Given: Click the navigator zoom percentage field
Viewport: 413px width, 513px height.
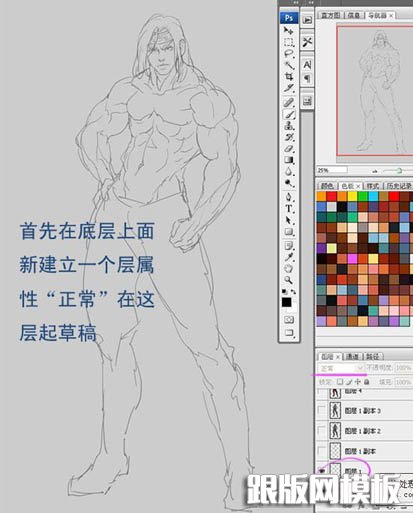Looking at the screenshot, I should [x=332, y=170].
